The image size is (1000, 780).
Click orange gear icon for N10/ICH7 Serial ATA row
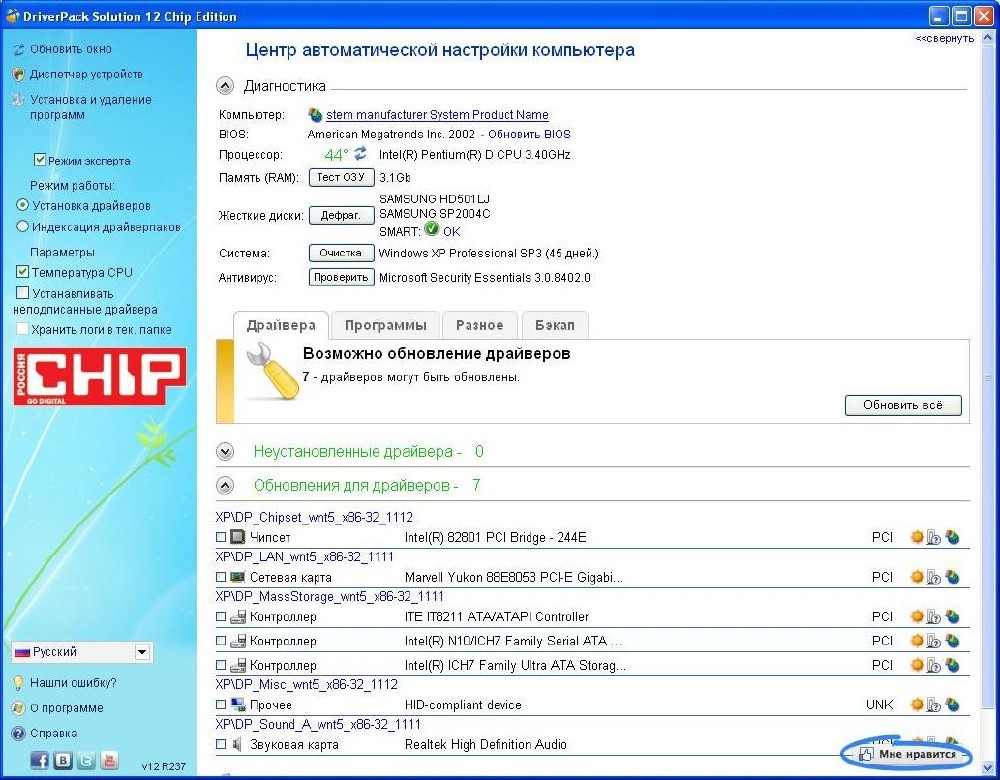[917, 641]
